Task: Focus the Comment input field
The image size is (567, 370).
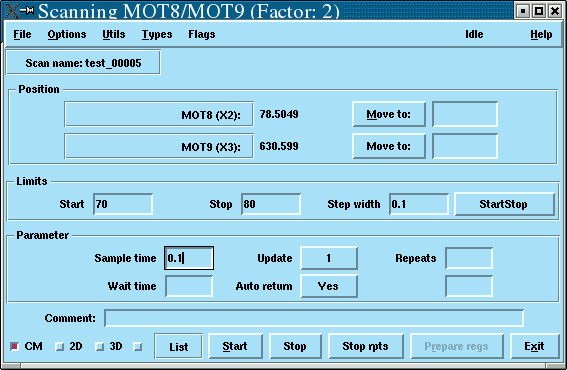Action: 314,318
